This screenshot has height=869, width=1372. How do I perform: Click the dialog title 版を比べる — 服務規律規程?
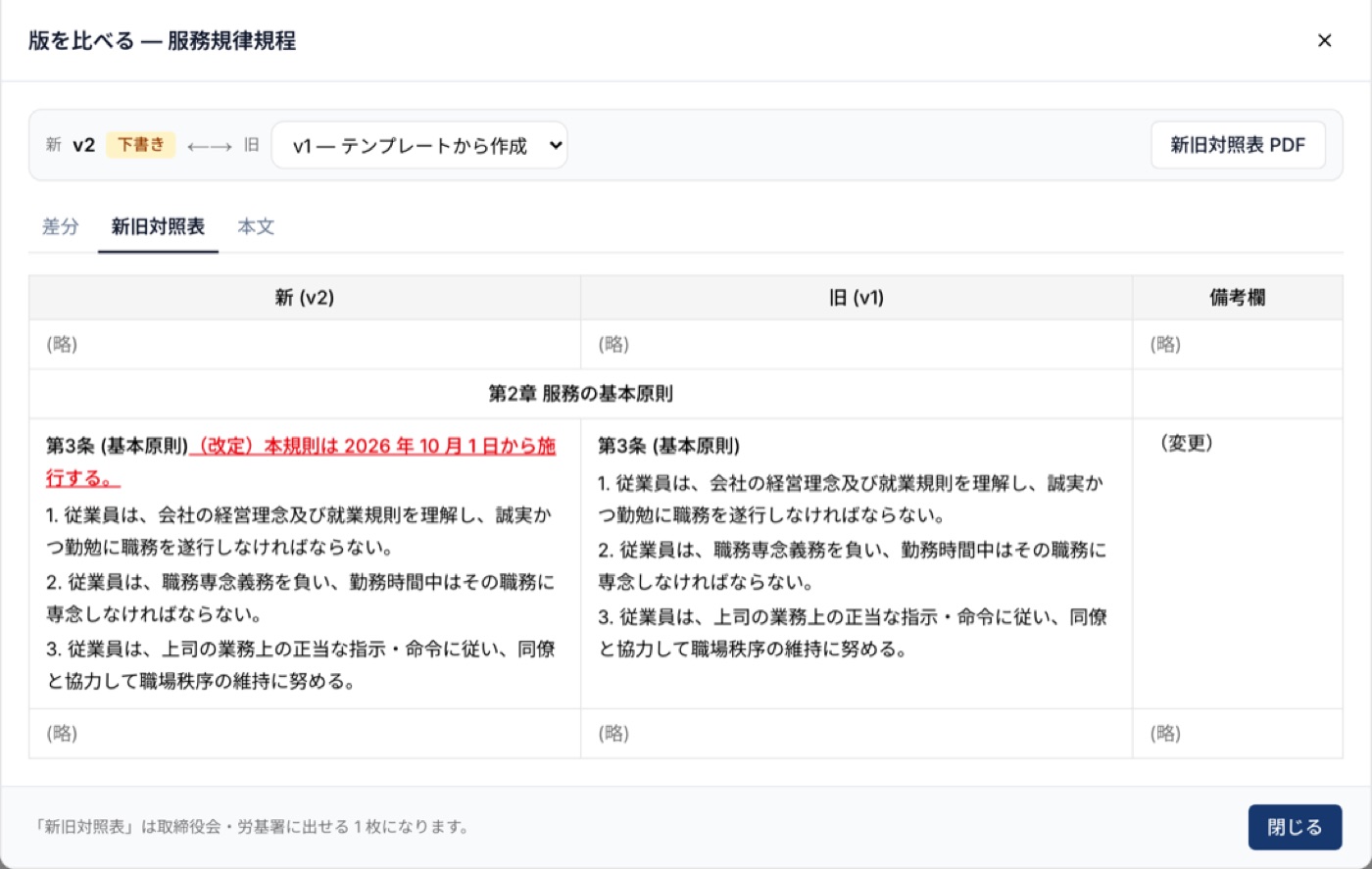[x=163, y=41]
